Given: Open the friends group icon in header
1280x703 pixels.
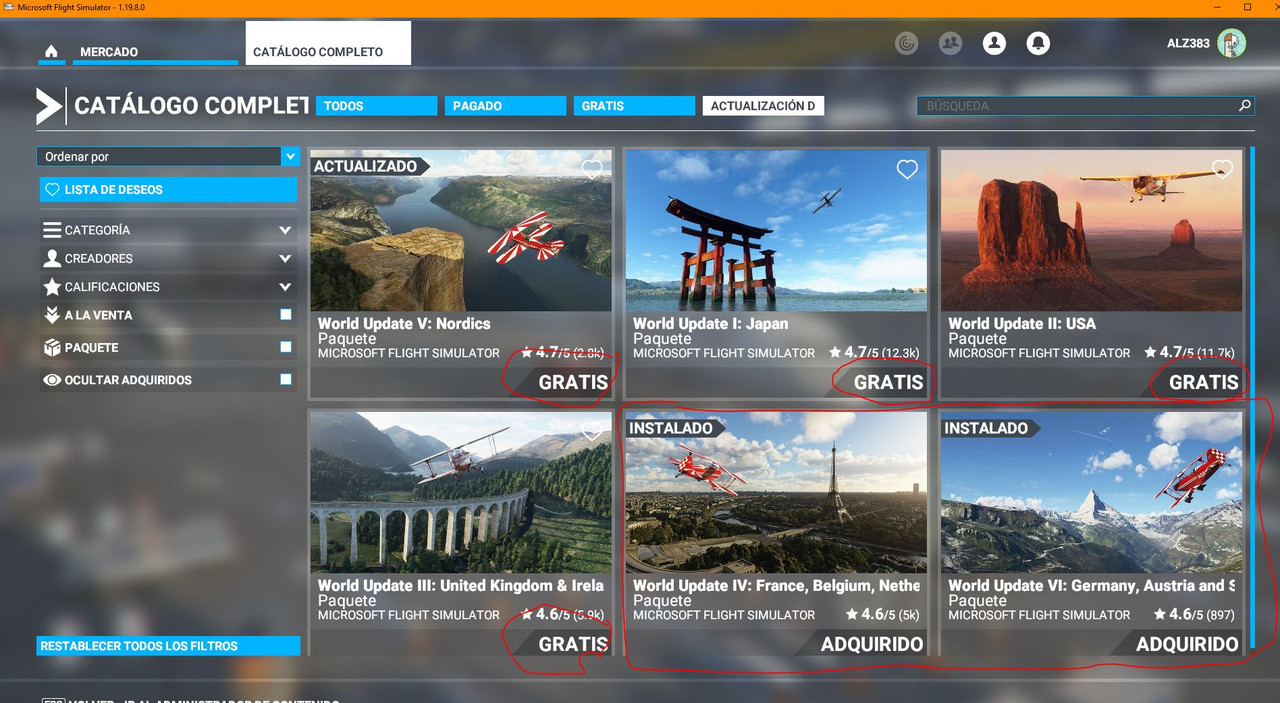Looking at the screenshot, I should click(x=950, y=44).
